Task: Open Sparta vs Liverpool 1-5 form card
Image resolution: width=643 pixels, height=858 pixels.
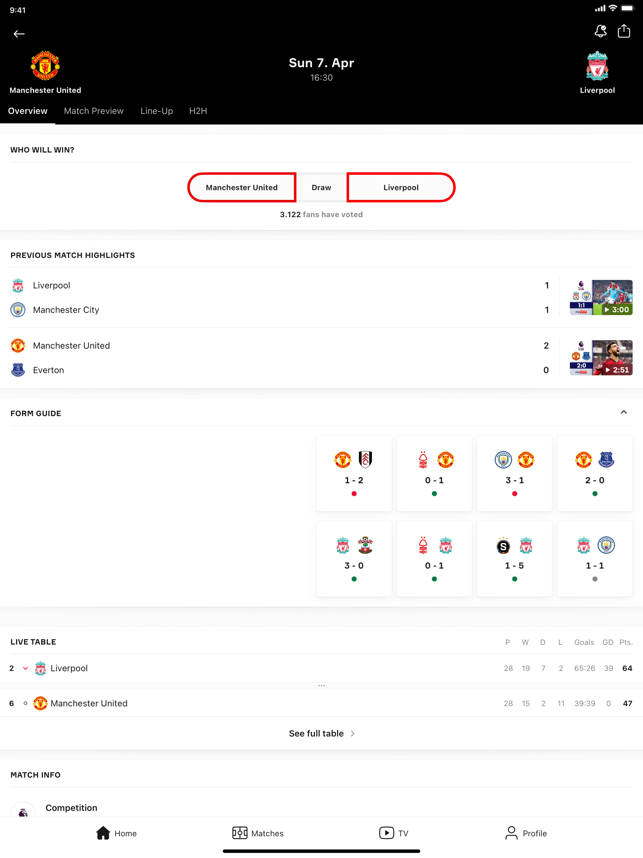Action: 514,559
